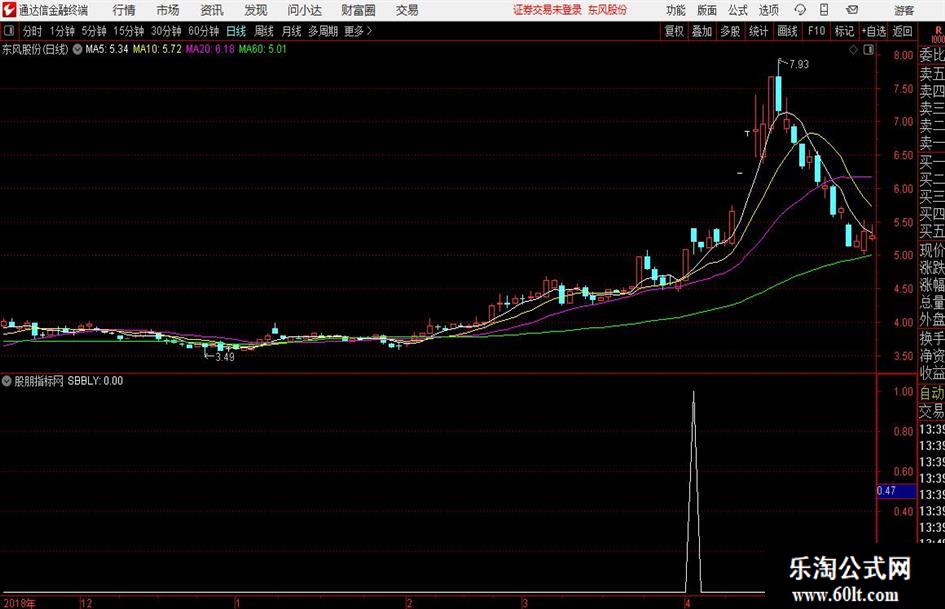Select the 1分钟 period
945x609 pixels.
(62, 31)
